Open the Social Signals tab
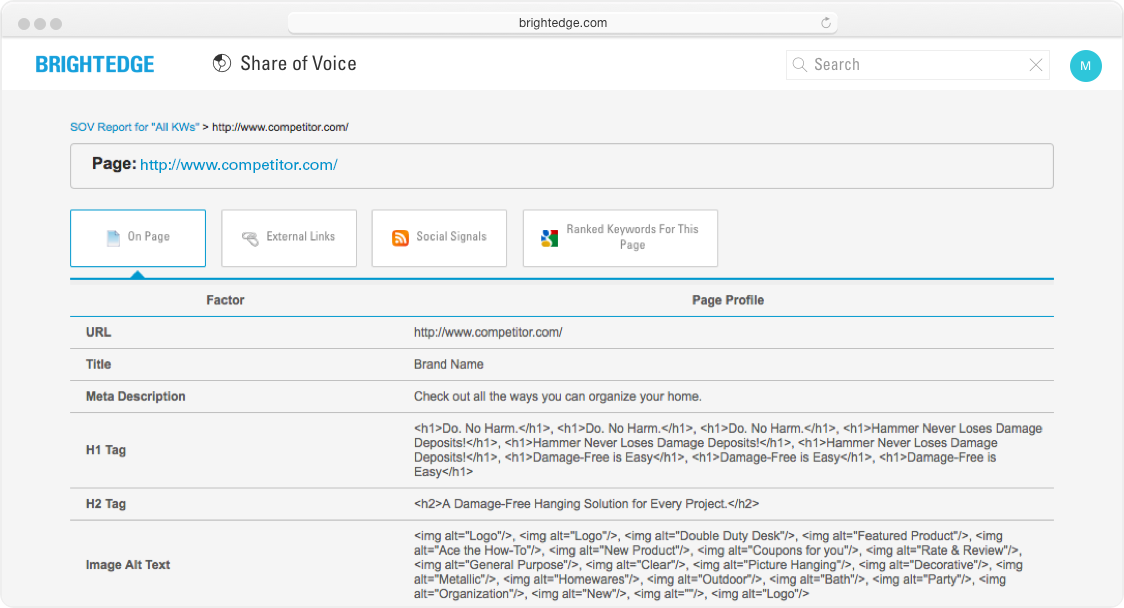 [x=439, y=238]
